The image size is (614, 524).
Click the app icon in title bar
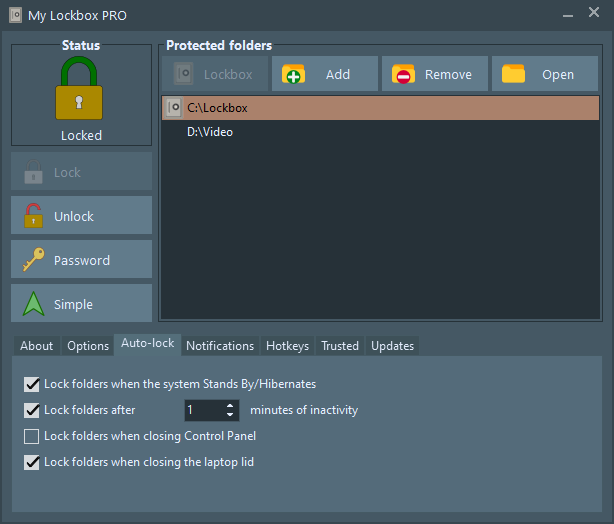15,16
